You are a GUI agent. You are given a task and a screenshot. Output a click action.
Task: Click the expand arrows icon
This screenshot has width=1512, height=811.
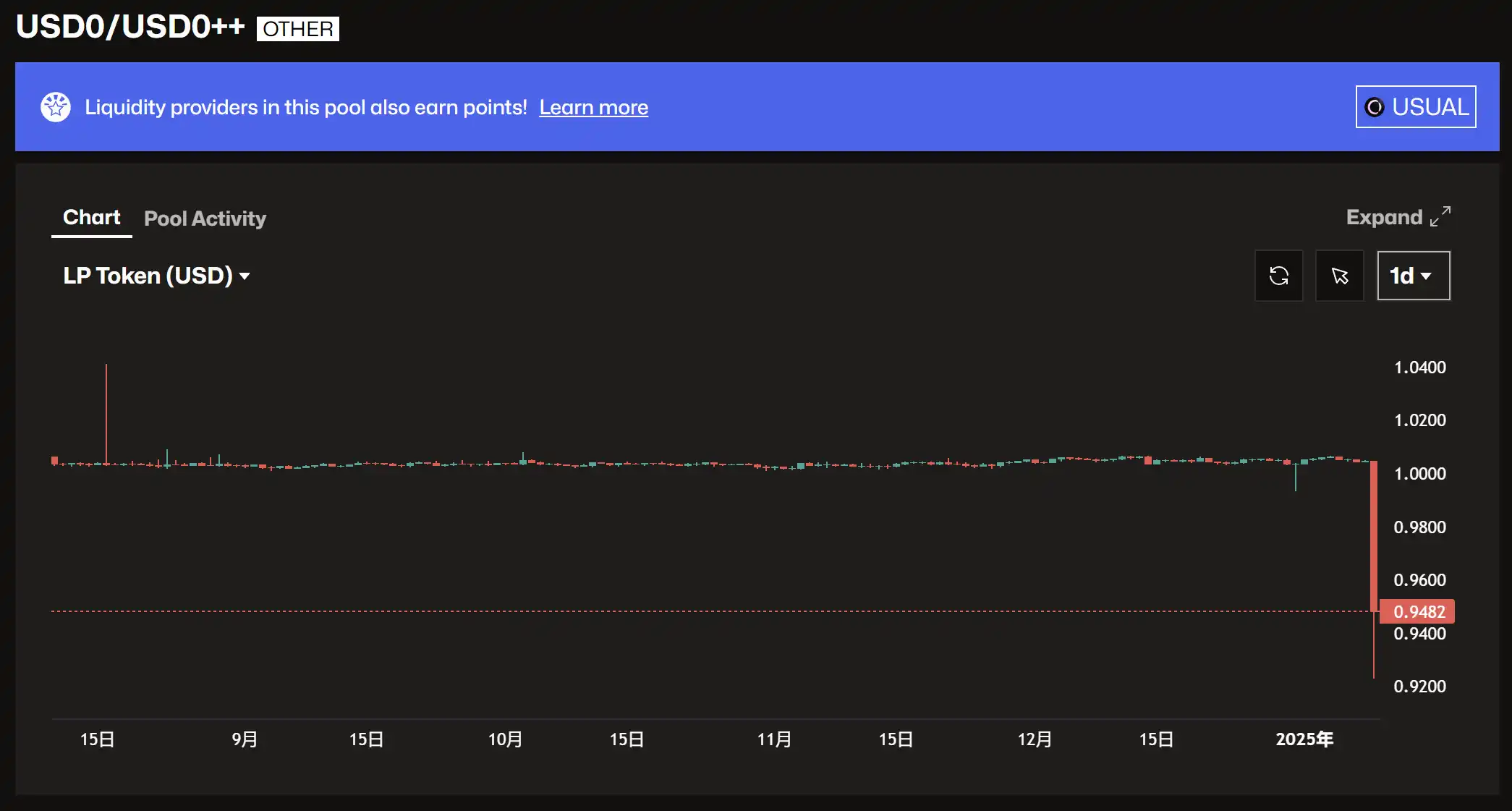pos(1440,216)
